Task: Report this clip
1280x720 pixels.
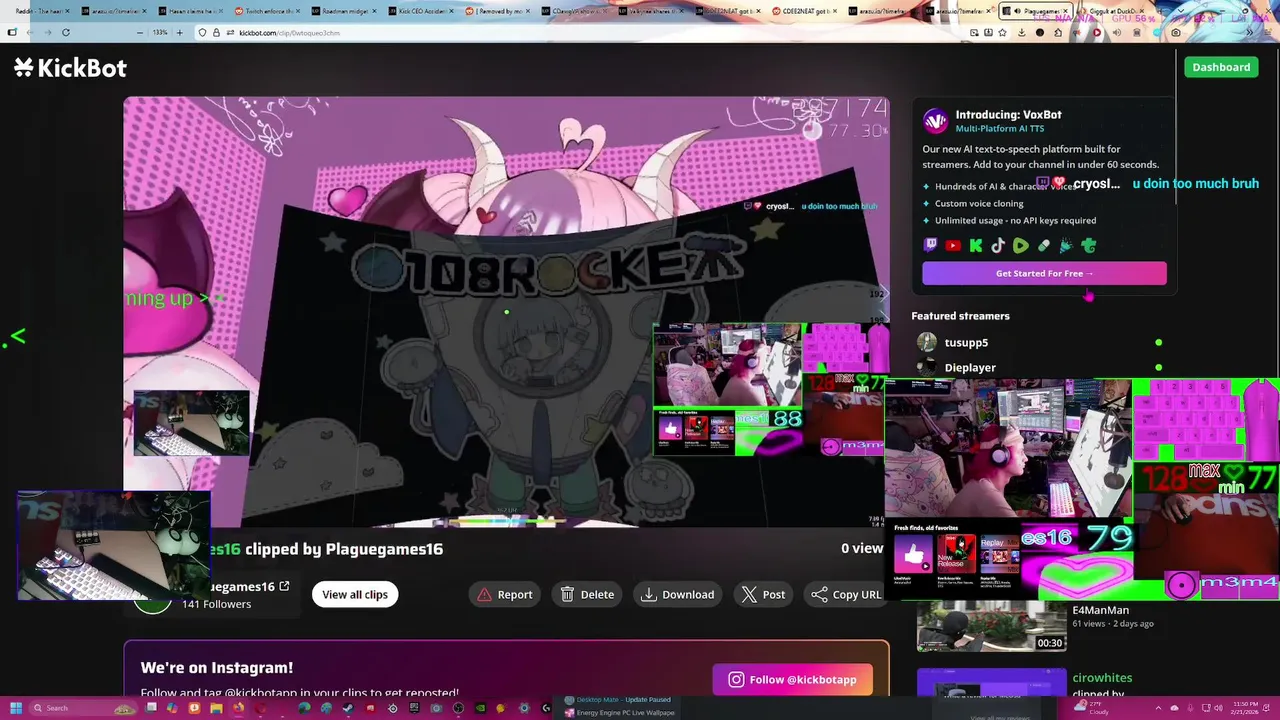Action: tap(505, 594)
